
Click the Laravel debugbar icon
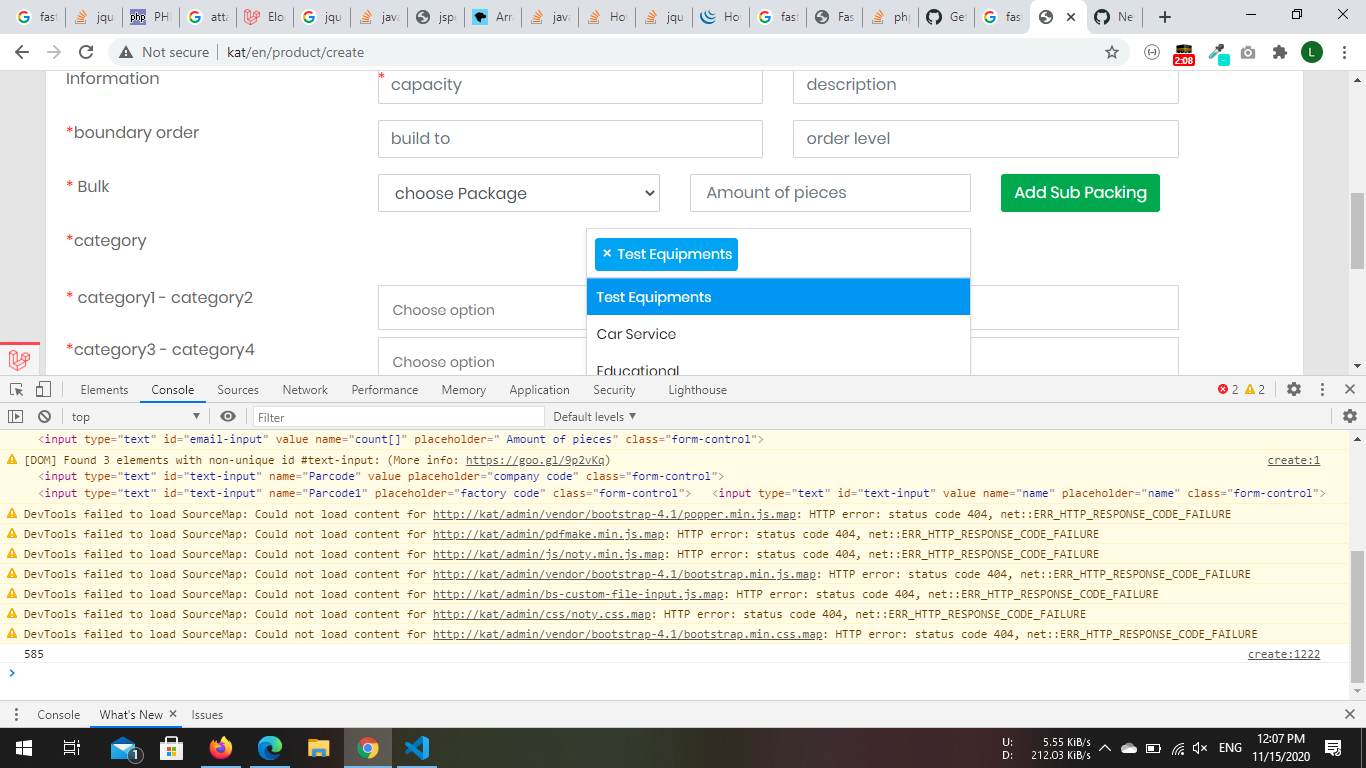click(19, 360)
